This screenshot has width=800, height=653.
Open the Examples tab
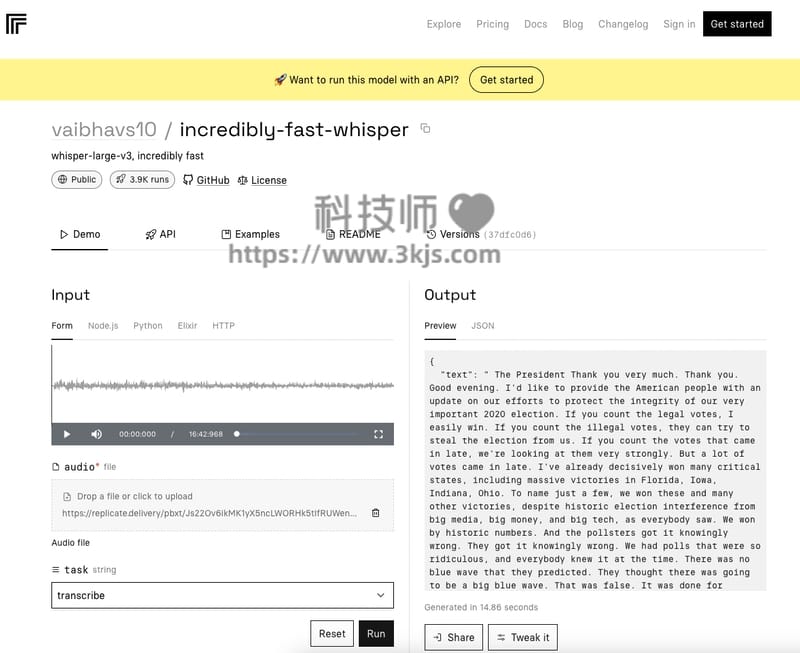pos(251,235)
